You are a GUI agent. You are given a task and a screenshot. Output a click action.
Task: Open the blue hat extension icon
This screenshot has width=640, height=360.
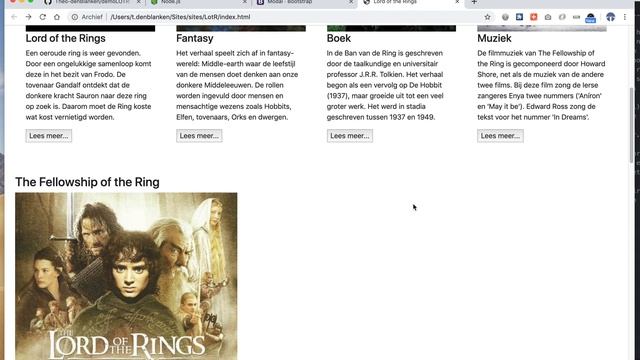[x=591, y=18]
